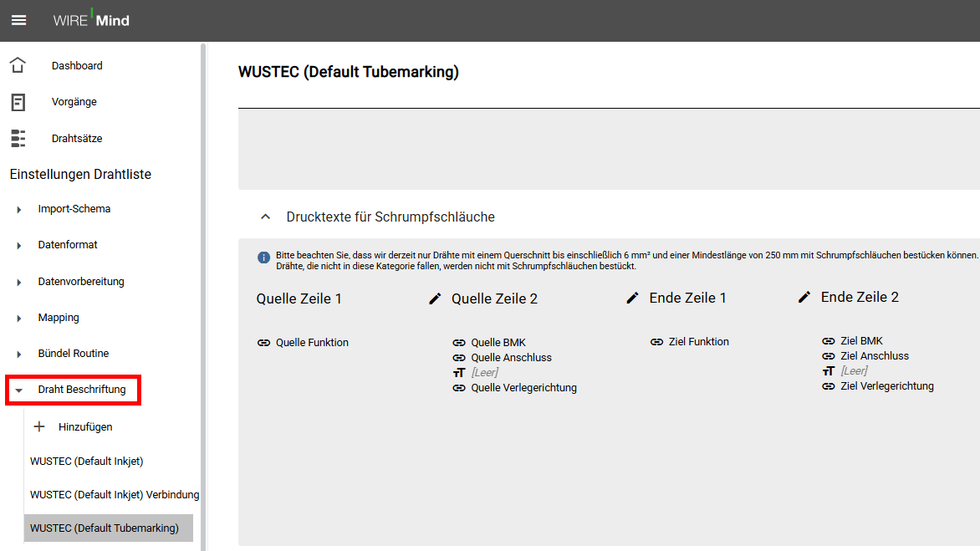This screenshot has width=980, height=551.
Task: Click the Ziel Anschluss field text
Action: (874, 356)
